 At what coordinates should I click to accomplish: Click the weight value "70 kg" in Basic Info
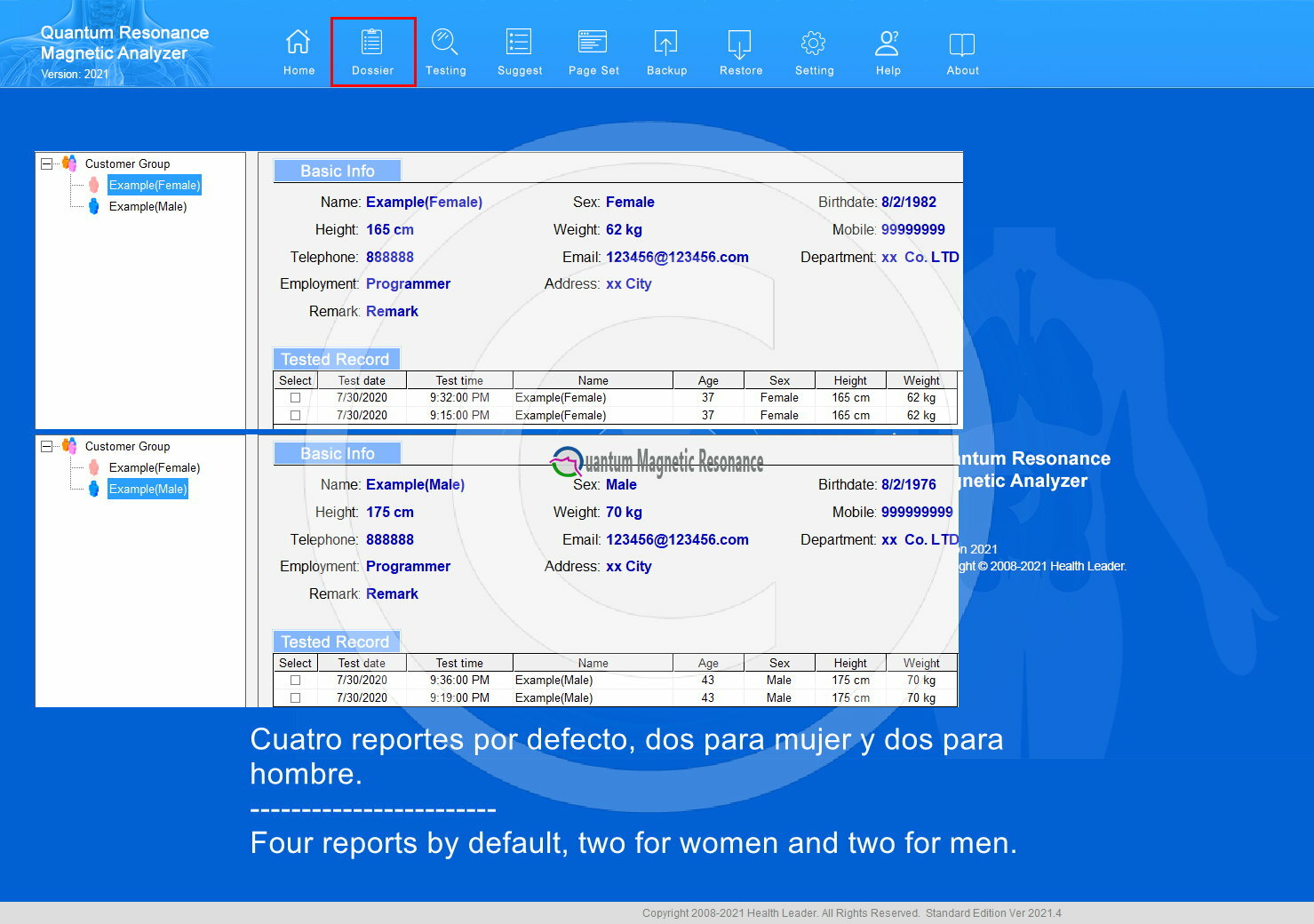point(624,512)
